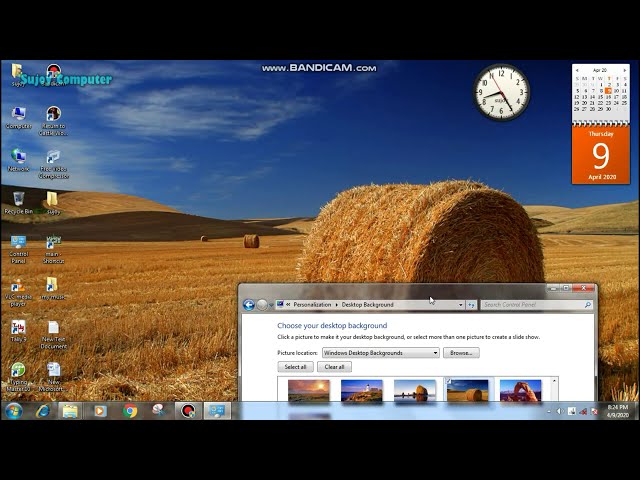Show hidden system tray icons
This screenshot has width=640, height=480.
point(549,411)
